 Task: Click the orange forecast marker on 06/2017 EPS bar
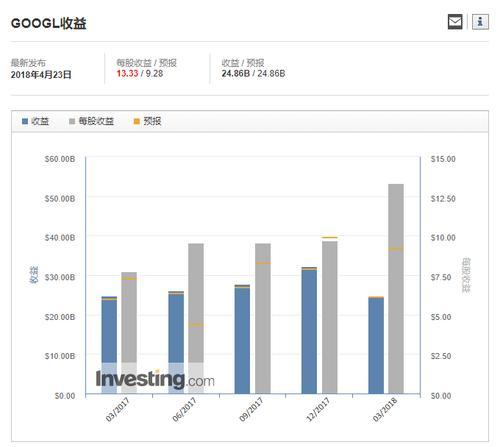tap(196, 325)
